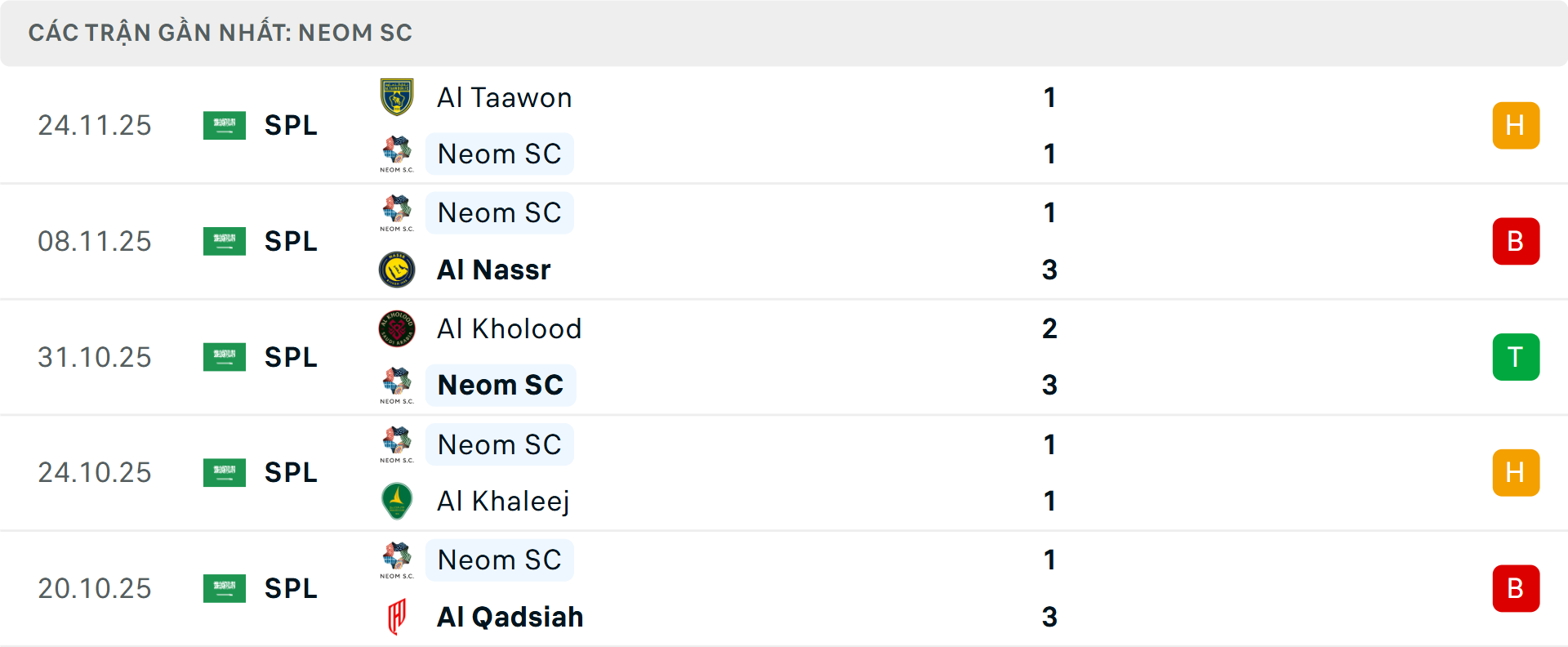1568x647 pixels.
Task: Click the draw badge for 24.11.25 match
Action: (x=1516, y=125)
